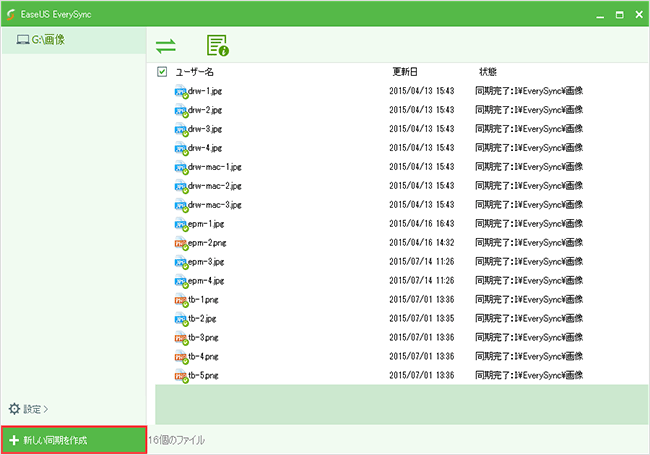Select file name drw-mac-2.jpg

(x=215, y=186)
